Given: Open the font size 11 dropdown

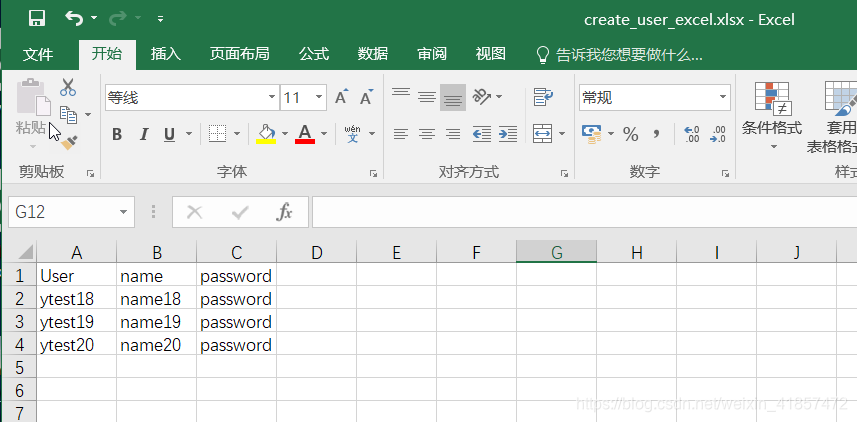Looking at the screenshot, I should [319, 98].
